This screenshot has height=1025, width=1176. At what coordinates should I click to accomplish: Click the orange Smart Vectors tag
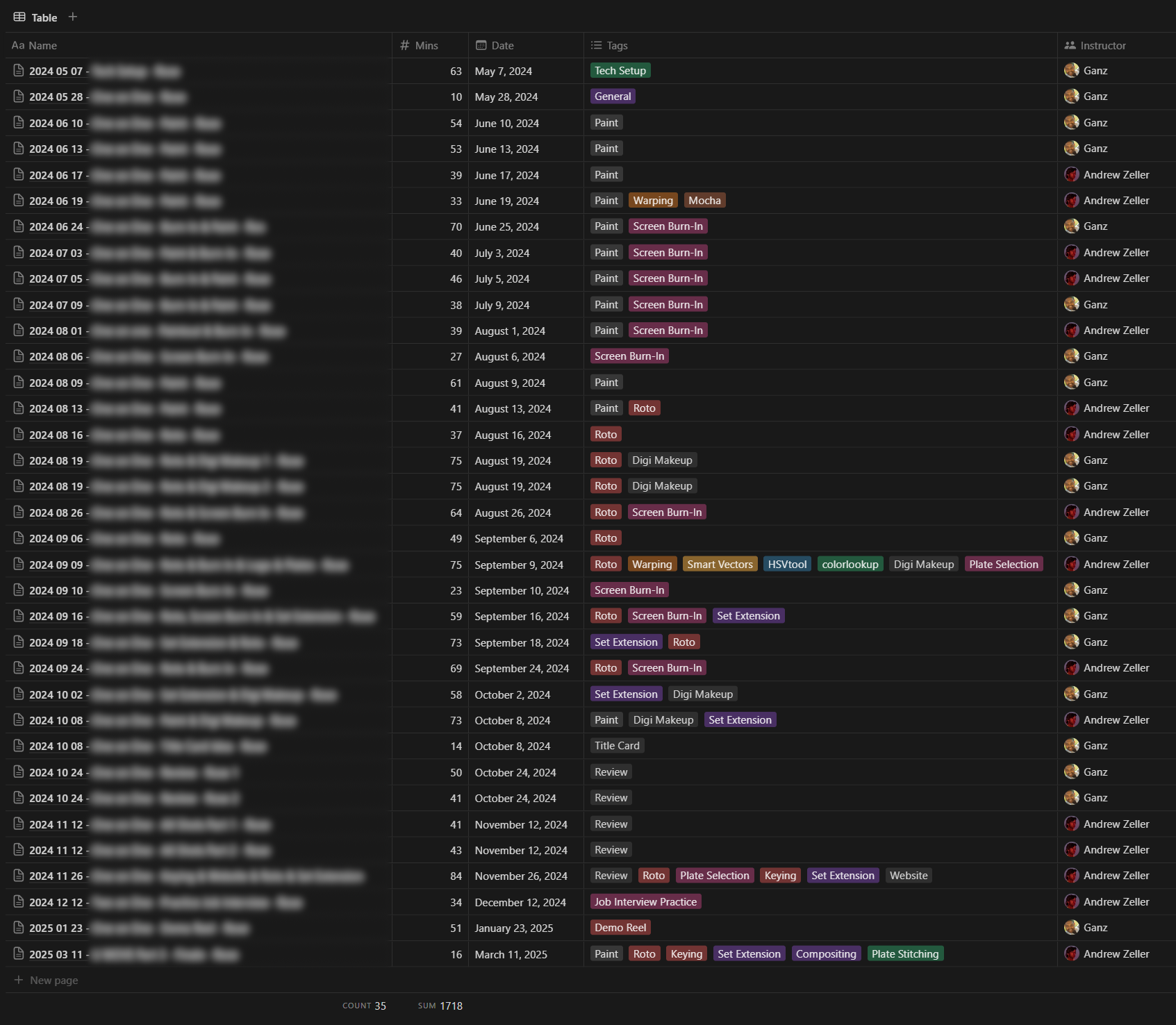(720, 565)
